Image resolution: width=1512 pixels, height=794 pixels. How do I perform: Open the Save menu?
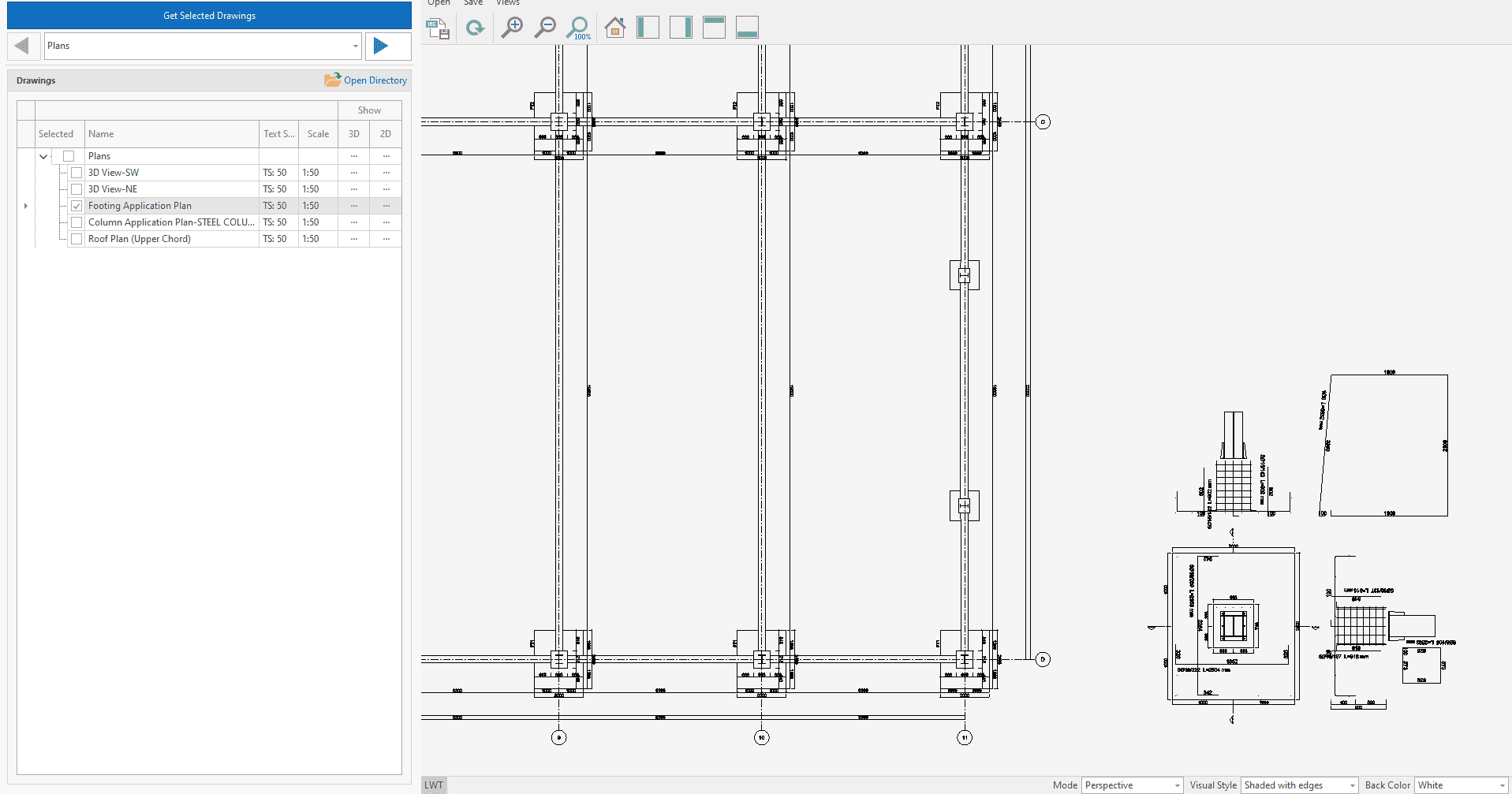click(473, 3)
